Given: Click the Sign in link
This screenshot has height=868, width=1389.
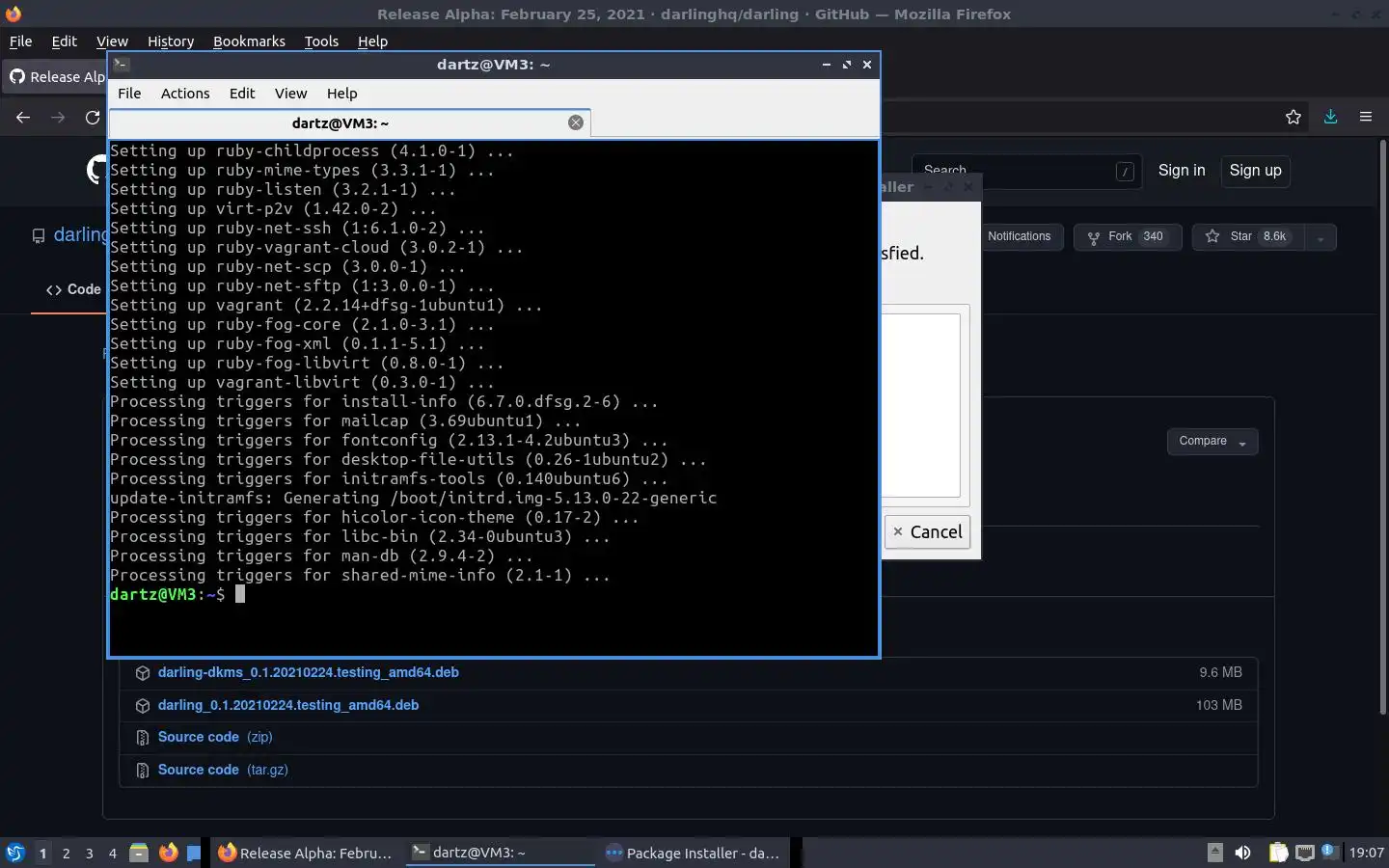Looking at the screenshot, I should pos(1182,171).
